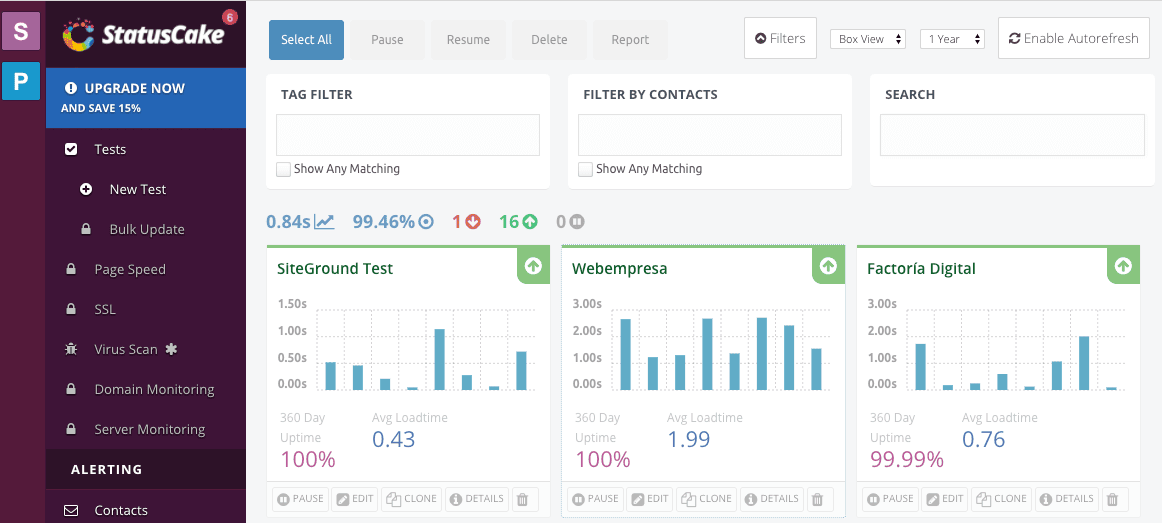Click the up status badge on Factoría Digital
Screen dimensions: 1162x523
click(1123, 266)
